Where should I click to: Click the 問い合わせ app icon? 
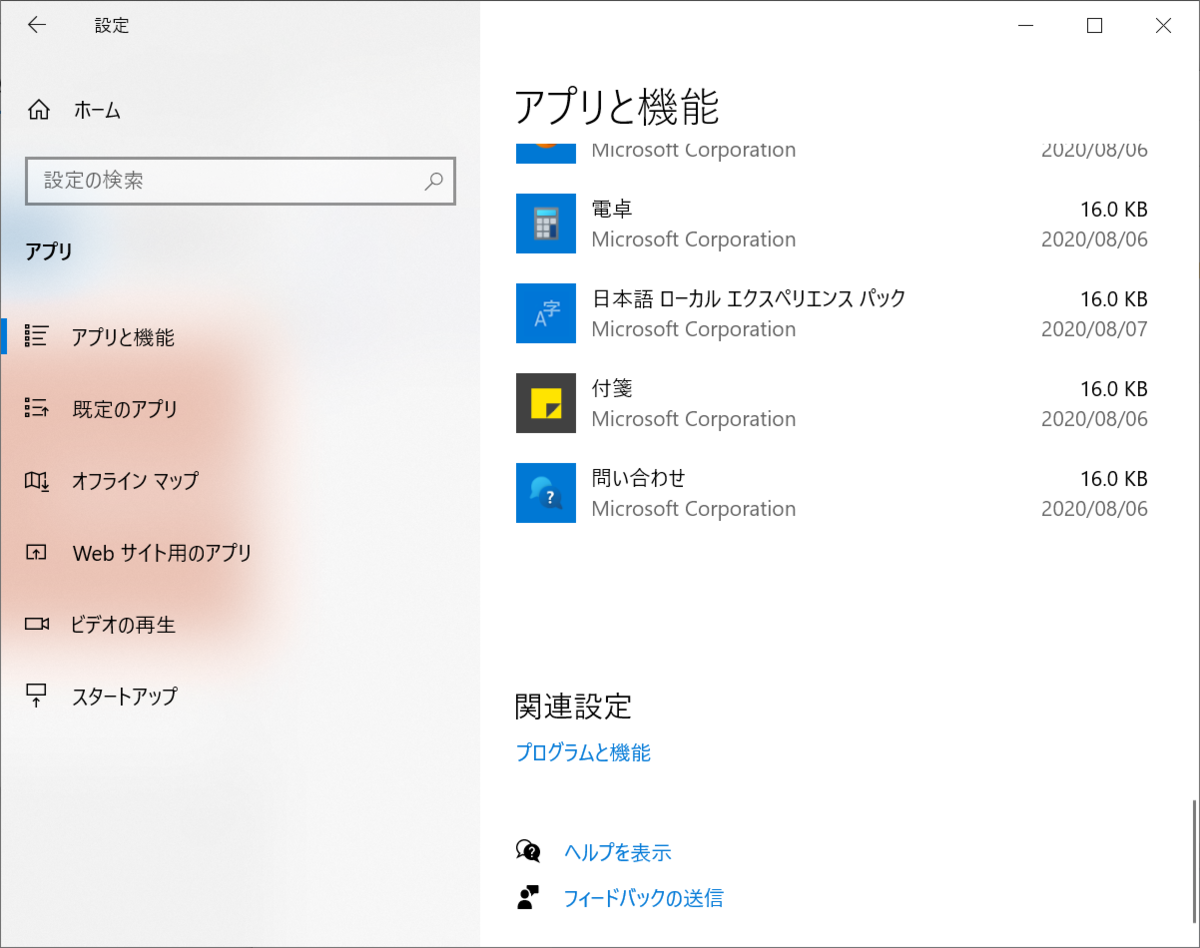coord(545,493)
